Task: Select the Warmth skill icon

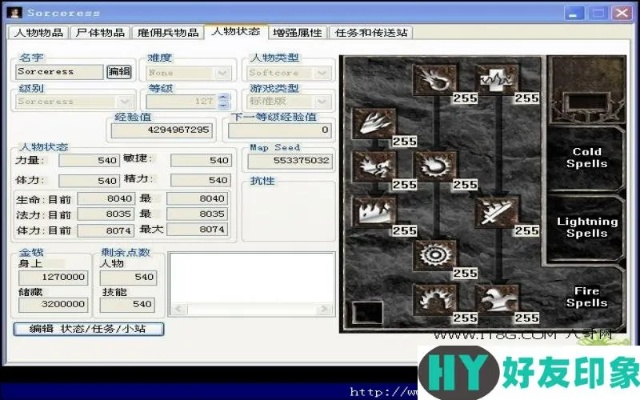Action: coord(497,79)
